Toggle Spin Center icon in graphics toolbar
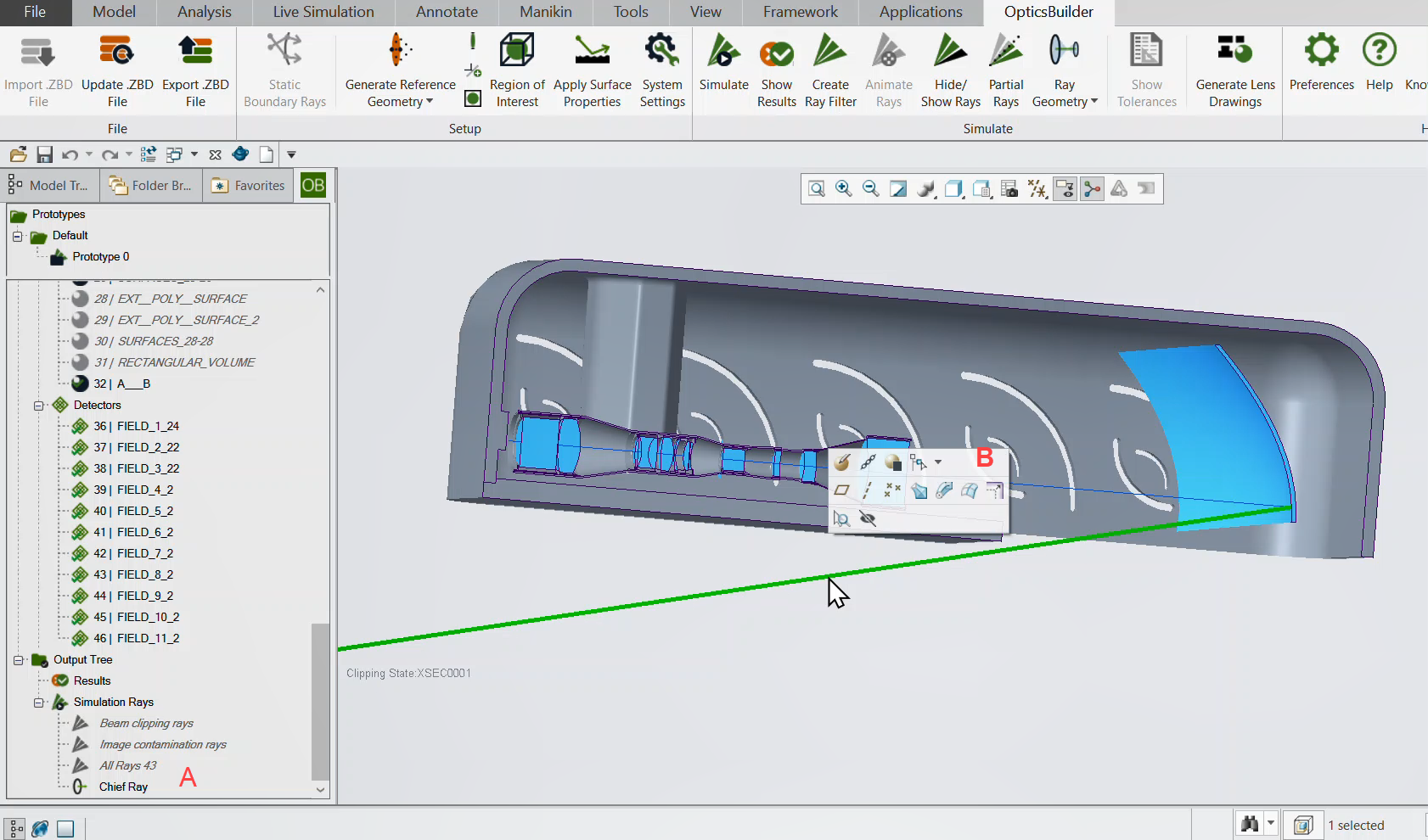Screen dimensions: 1428x840 (1093, 188)
